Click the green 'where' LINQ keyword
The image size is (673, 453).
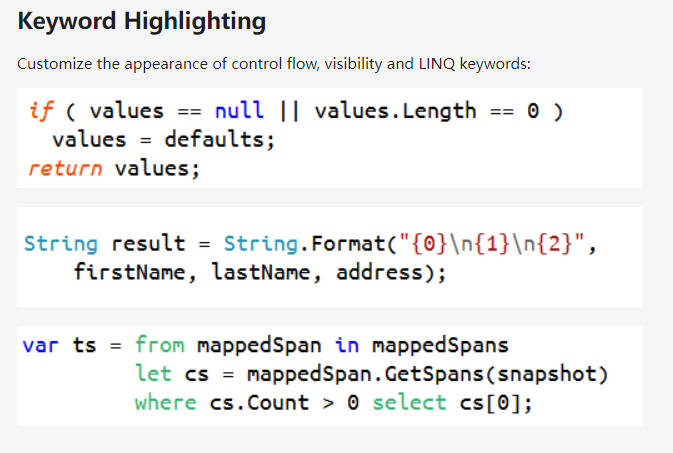(166, 402)
